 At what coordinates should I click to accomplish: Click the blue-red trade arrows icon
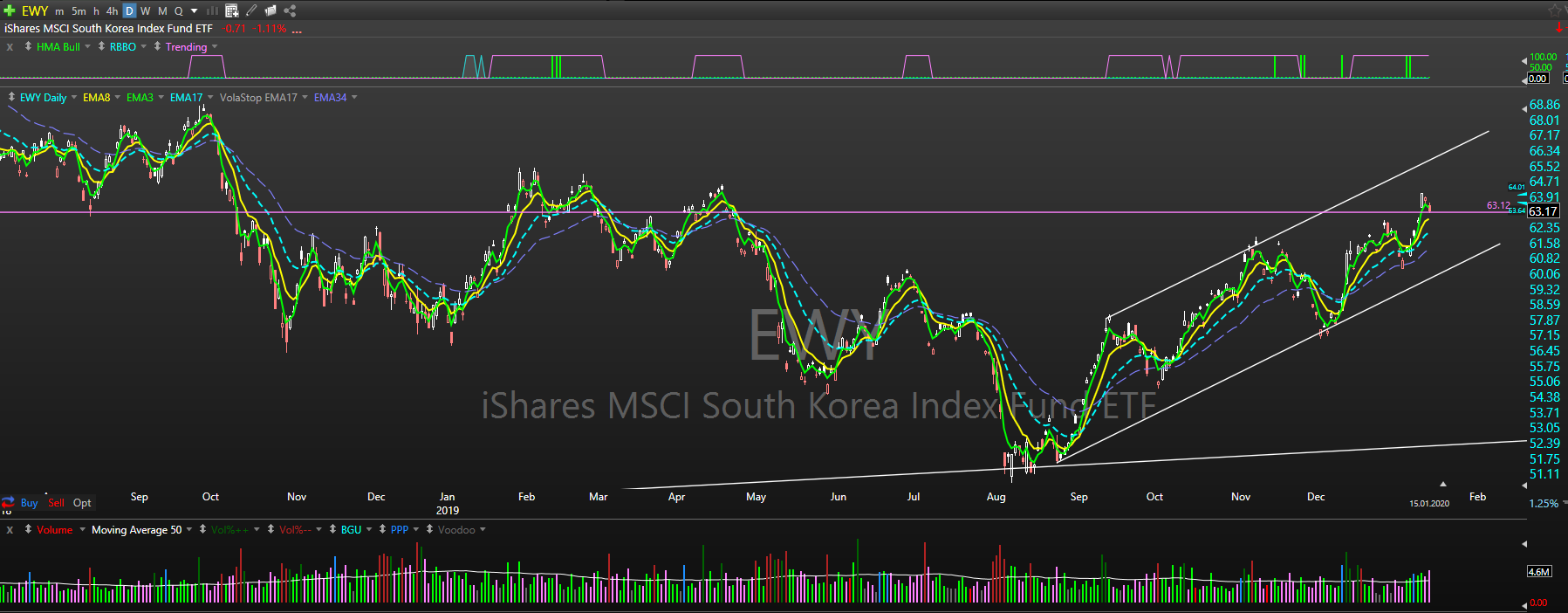pos(8,502)
